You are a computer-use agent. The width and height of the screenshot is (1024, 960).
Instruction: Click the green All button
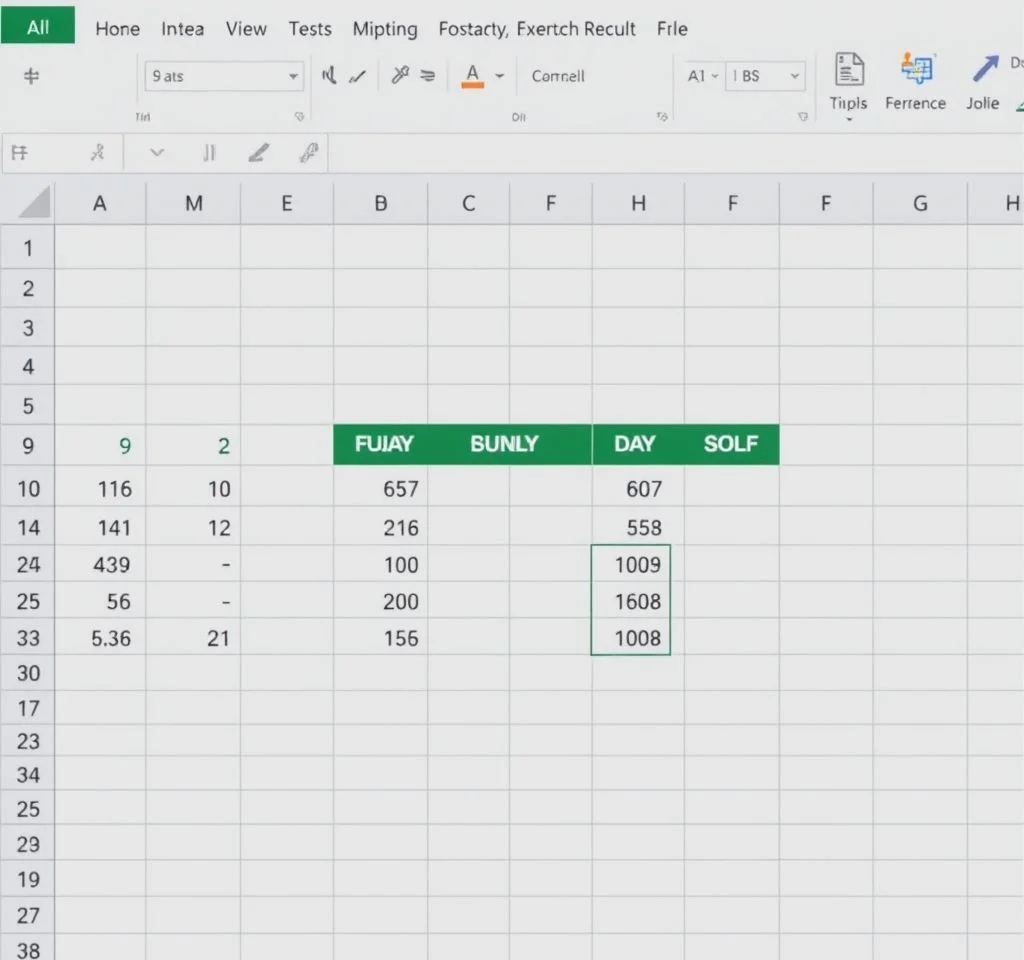click(38, 27)
